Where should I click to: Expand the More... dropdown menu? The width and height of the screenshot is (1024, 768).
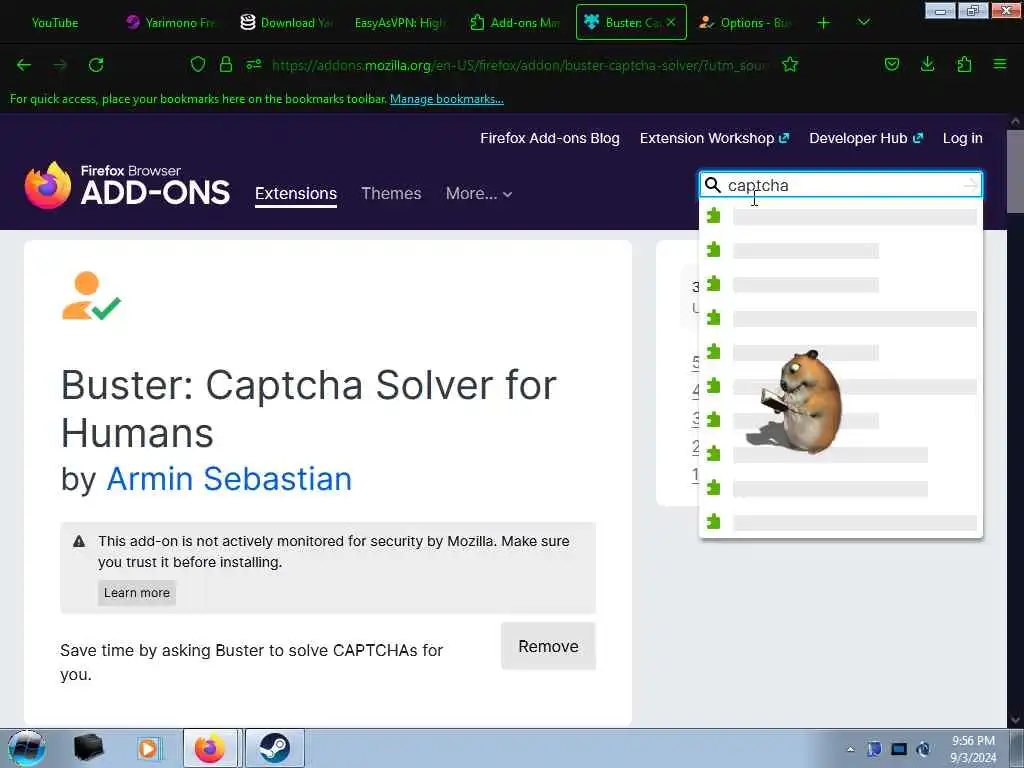(479, 194)
